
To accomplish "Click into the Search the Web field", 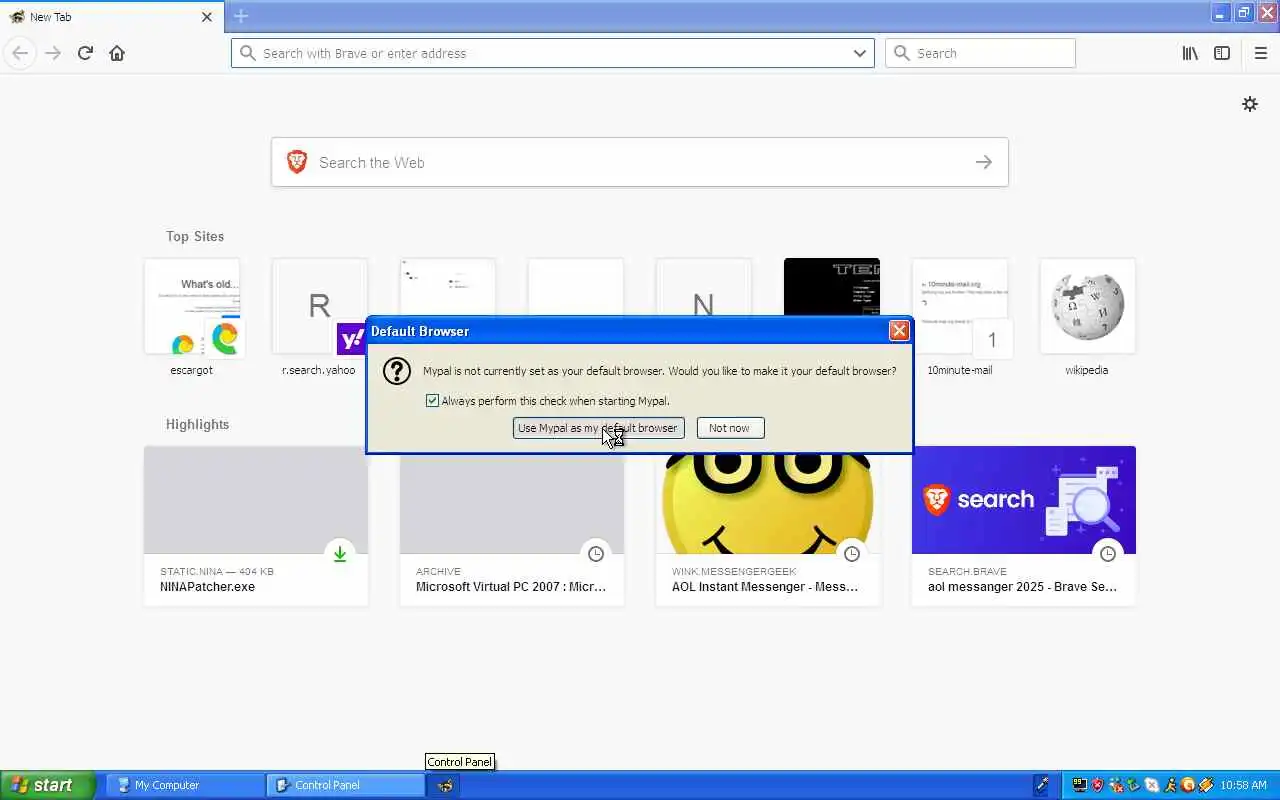I will [640, 162].
